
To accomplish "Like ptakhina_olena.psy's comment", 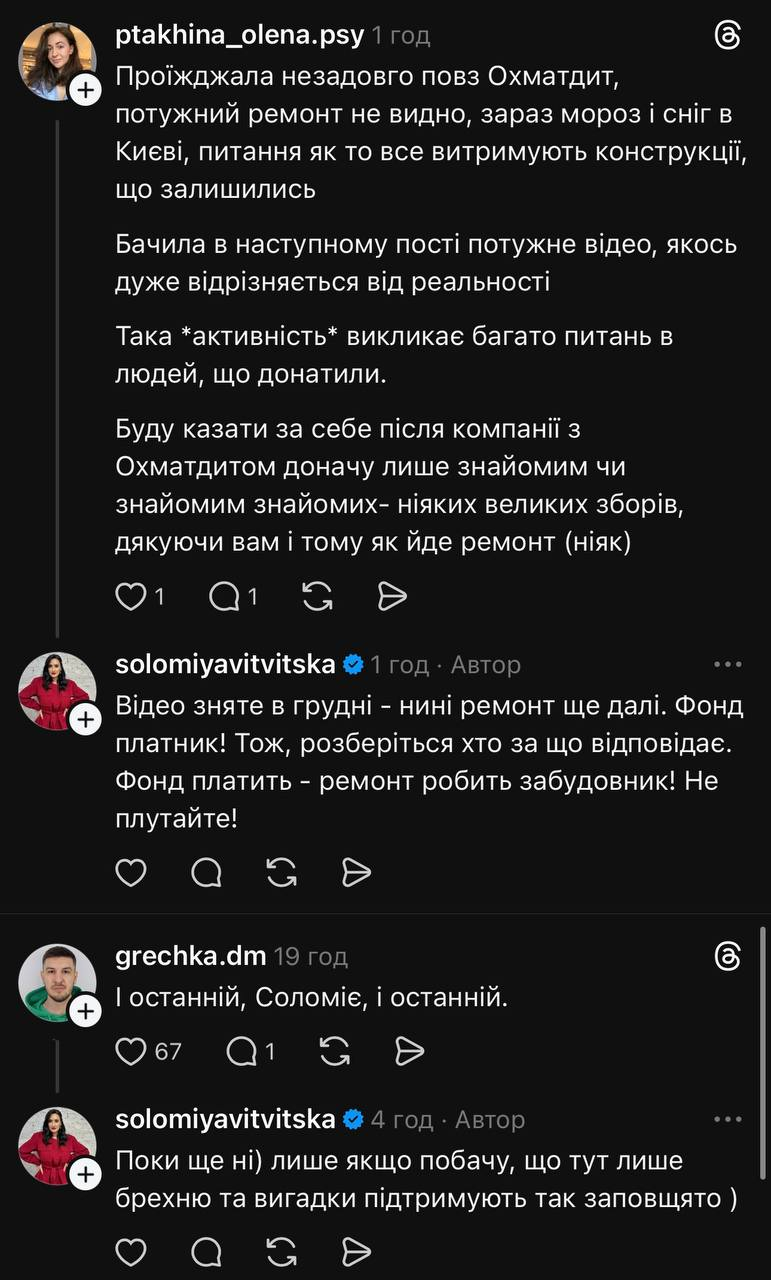I will click(x=132, y=597).
